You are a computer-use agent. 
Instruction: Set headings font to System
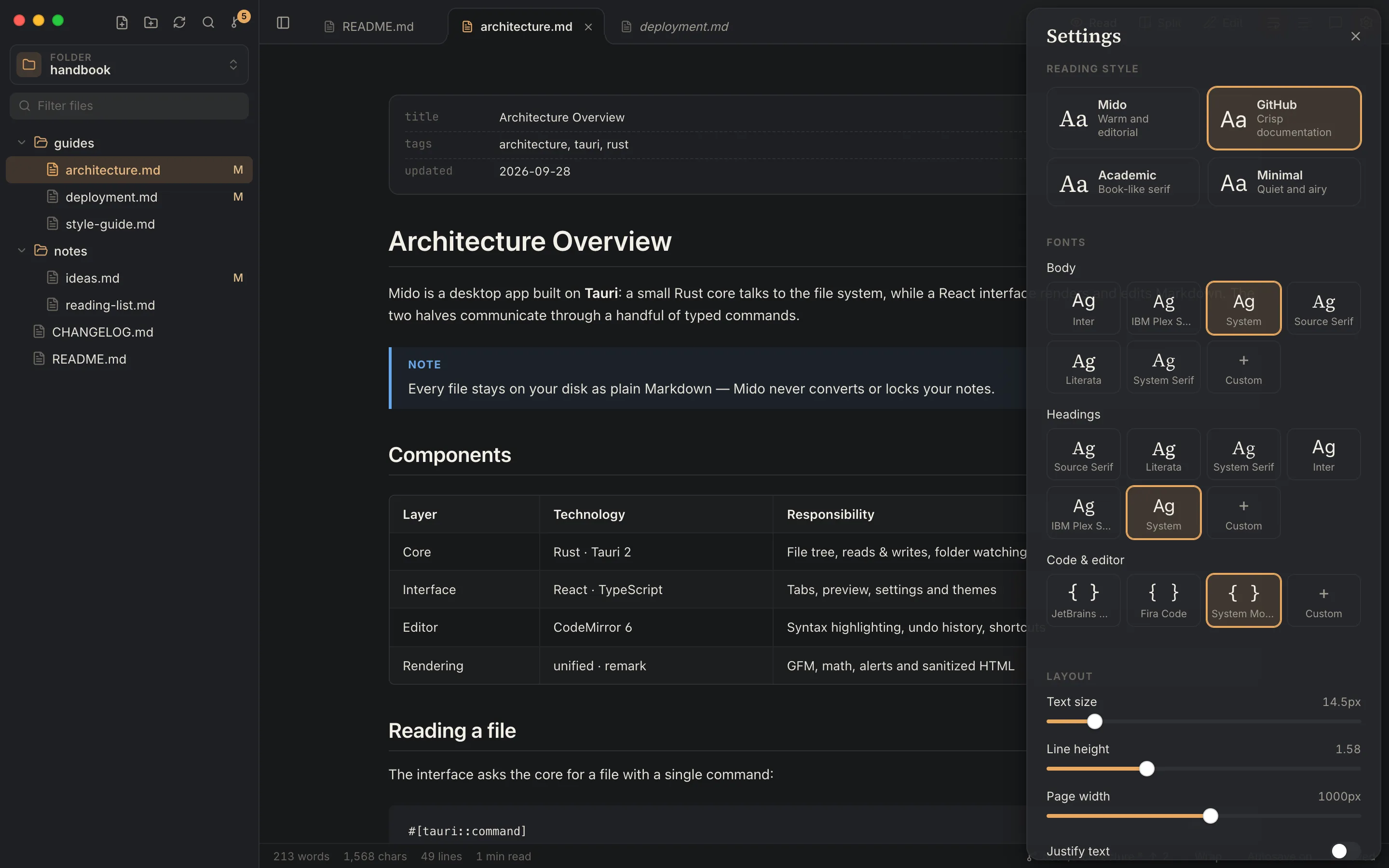1163,513
